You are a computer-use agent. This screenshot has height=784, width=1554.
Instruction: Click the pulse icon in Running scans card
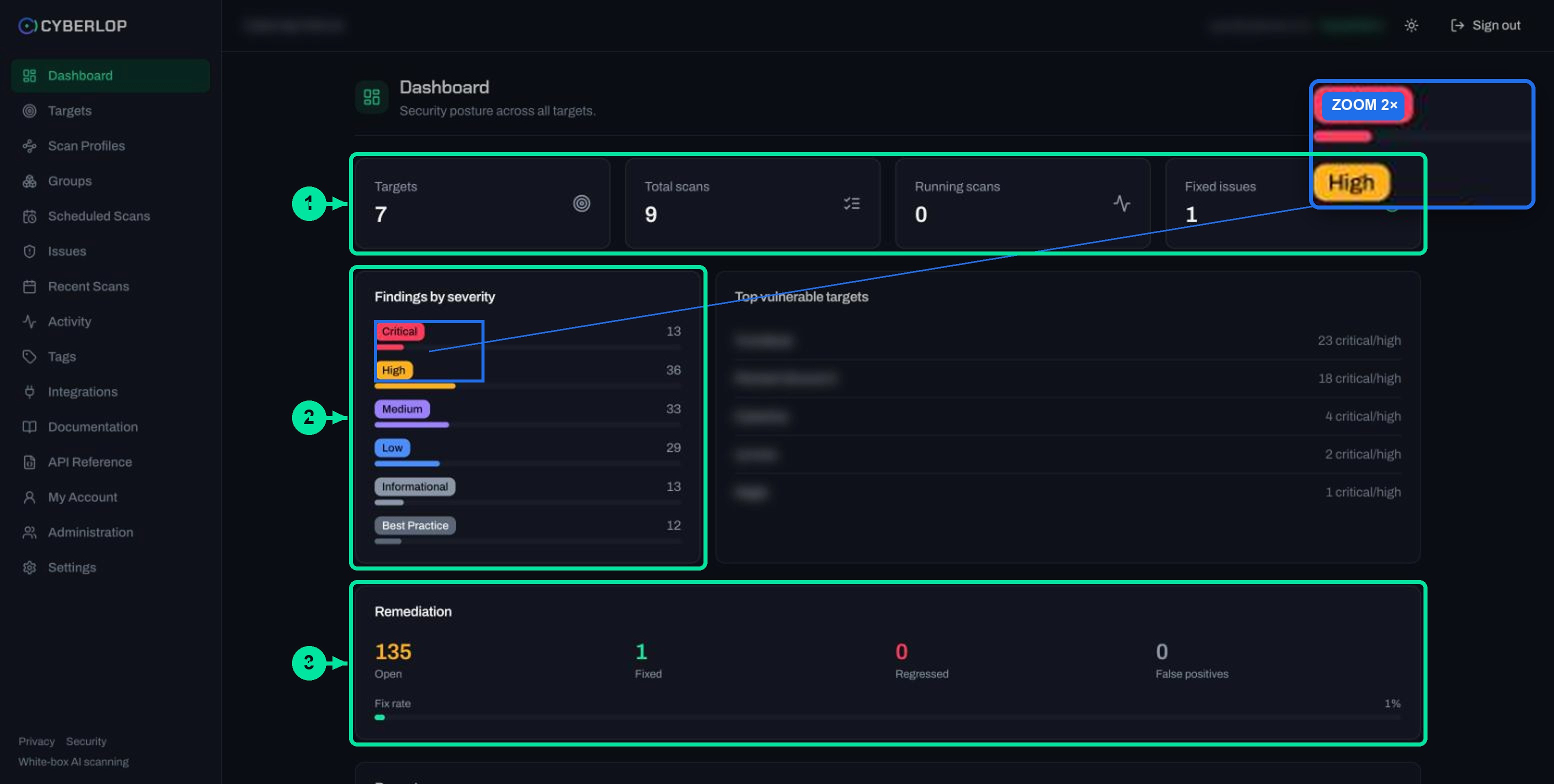pyautogui.click(x=1122, y=203)
